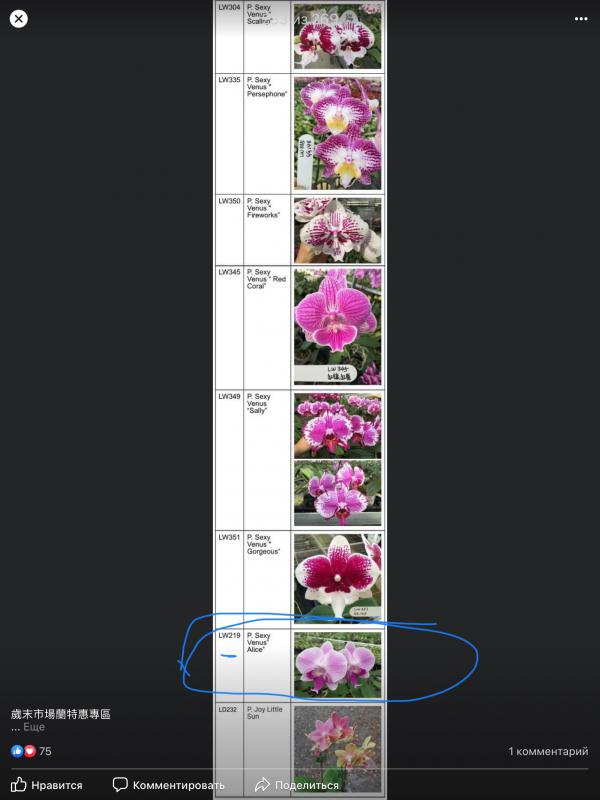Viewport: 600px width, 800px height.
Task: Open the red heart reaction icon
Action: (30, 751)
